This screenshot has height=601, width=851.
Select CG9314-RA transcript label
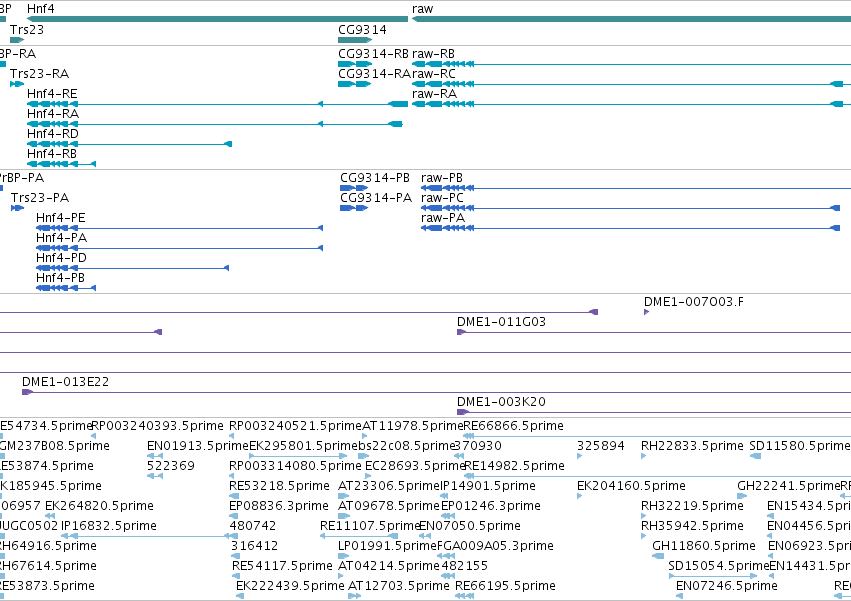click(x=374, y=74)
